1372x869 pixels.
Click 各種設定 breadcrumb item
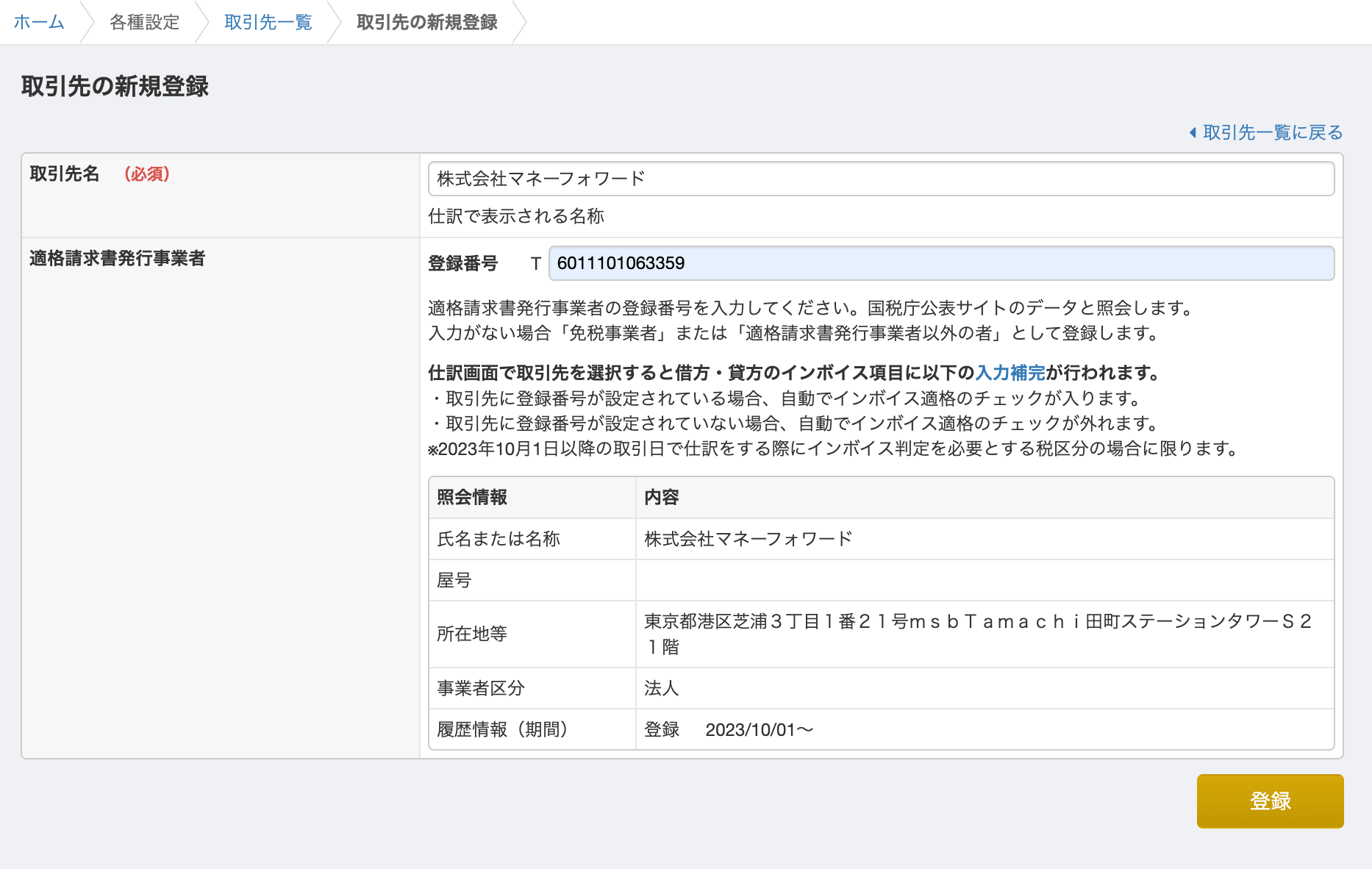[x=145, y=22]
